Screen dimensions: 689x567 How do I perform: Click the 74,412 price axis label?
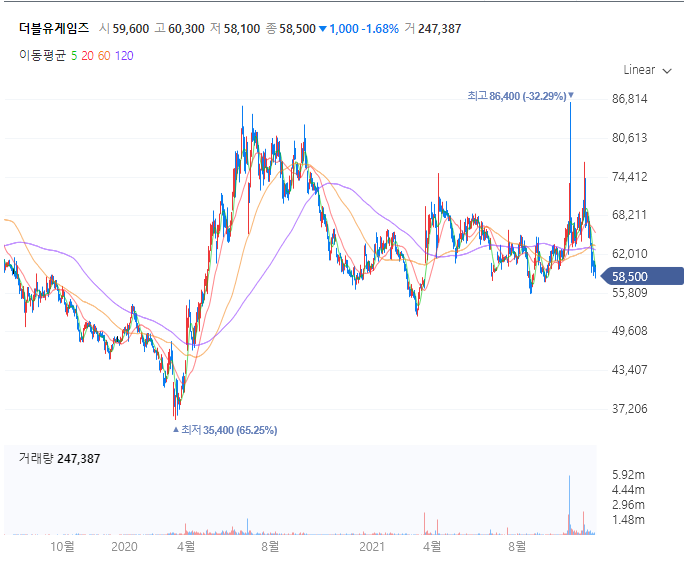tap(630, 177)
